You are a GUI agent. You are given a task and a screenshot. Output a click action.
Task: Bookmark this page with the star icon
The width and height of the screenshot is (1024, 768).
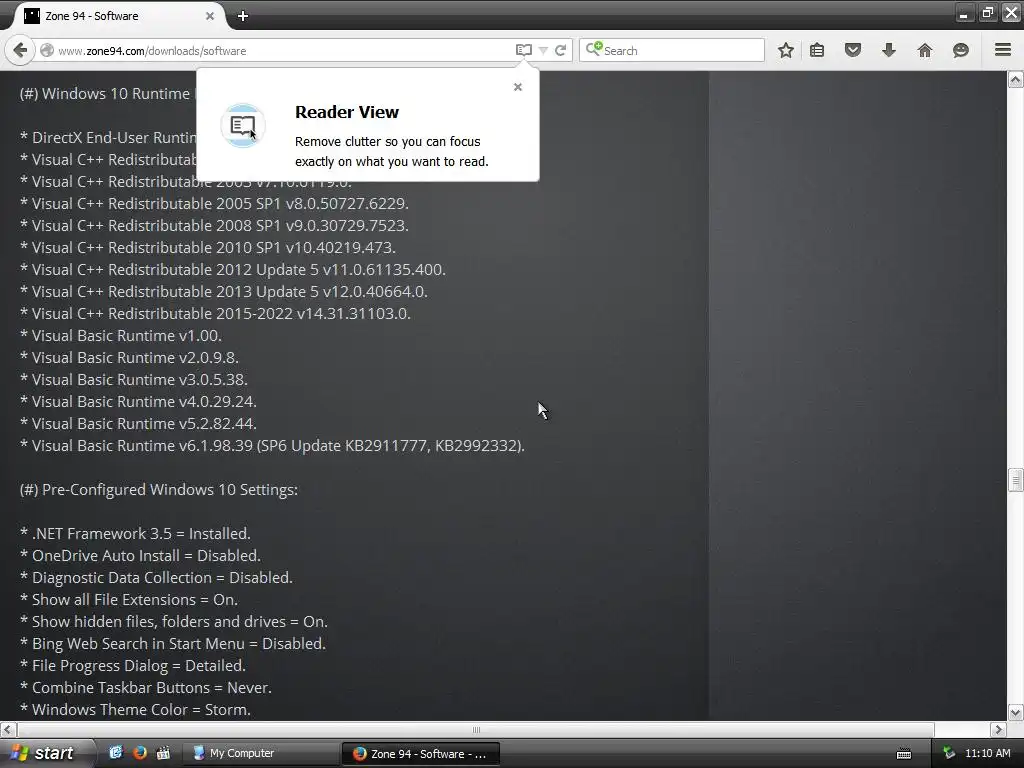786,50
